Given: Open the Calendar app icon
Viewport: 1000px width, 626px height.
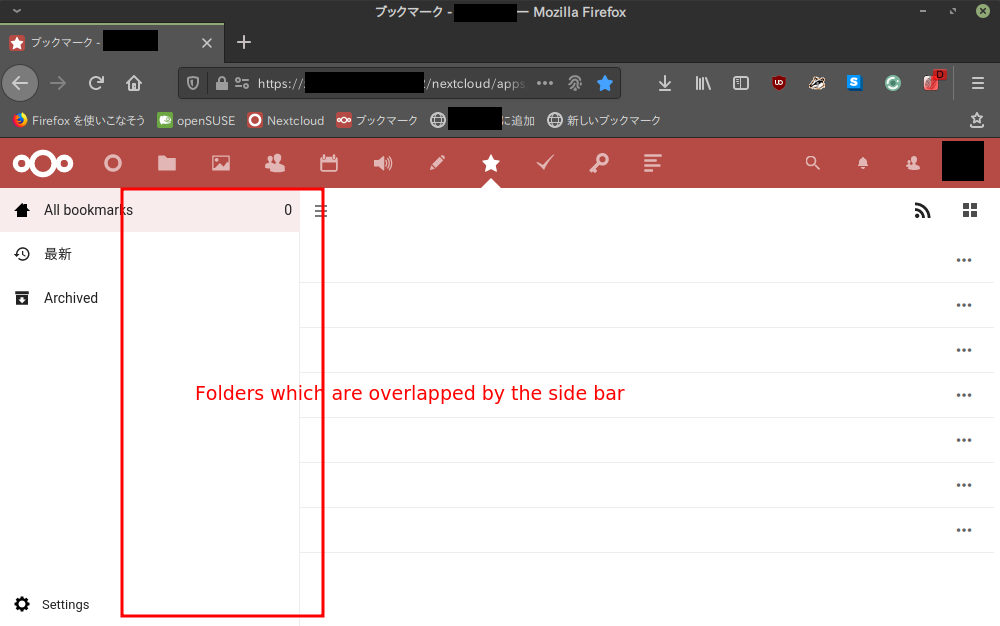Looking at the screenshot, I should [x=329, y=163].
